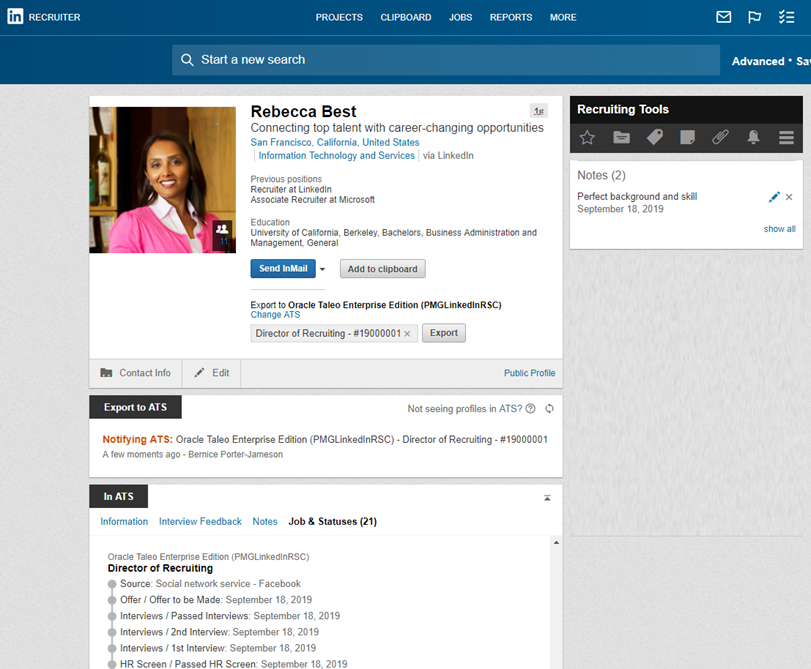
Task: Open the REPORTS menu
Action: click(511, 18)
